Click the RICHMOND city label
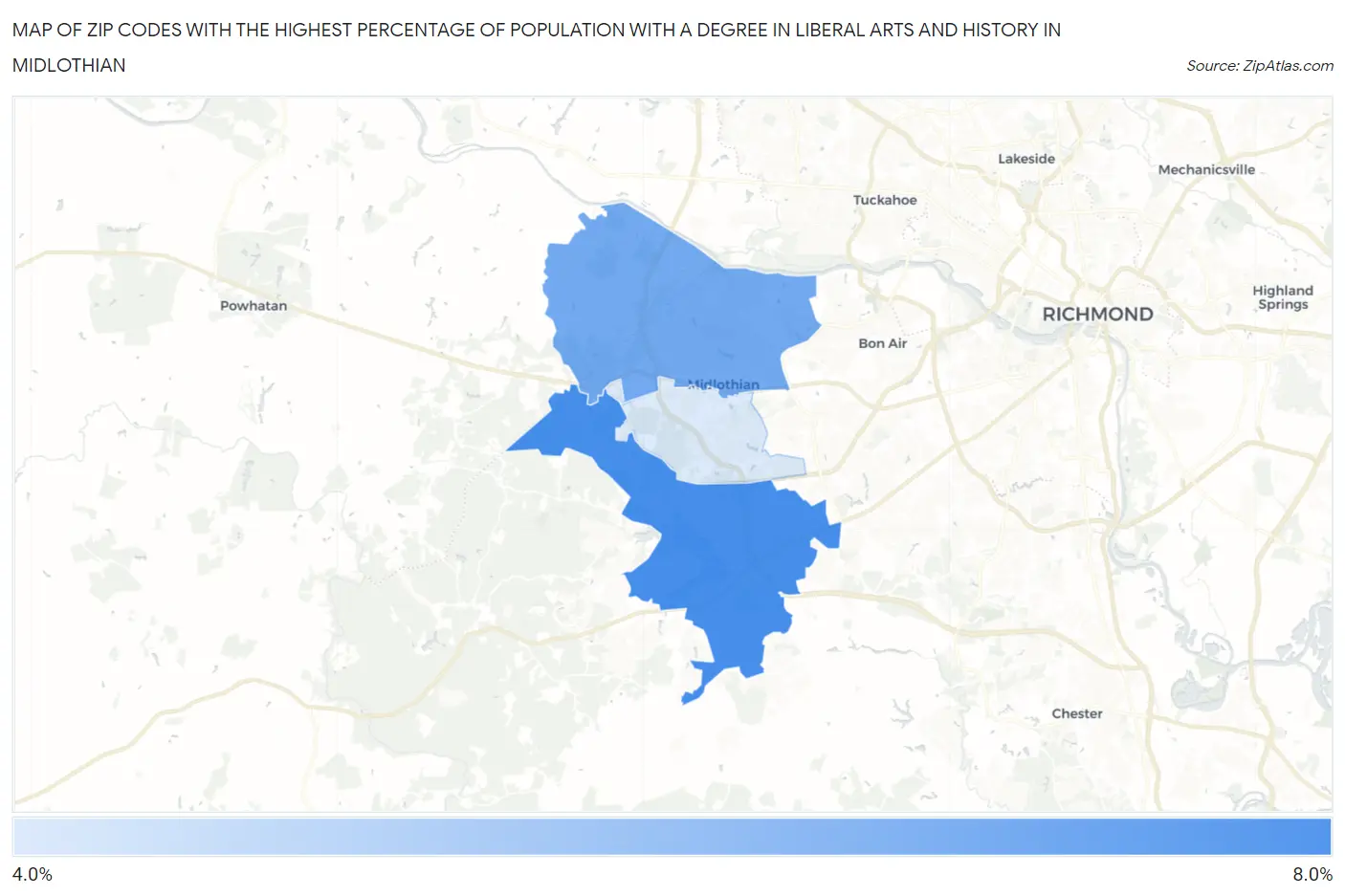Viewport: 1345px width, 896px height. pyautogui.click(x=1097, y=314)
